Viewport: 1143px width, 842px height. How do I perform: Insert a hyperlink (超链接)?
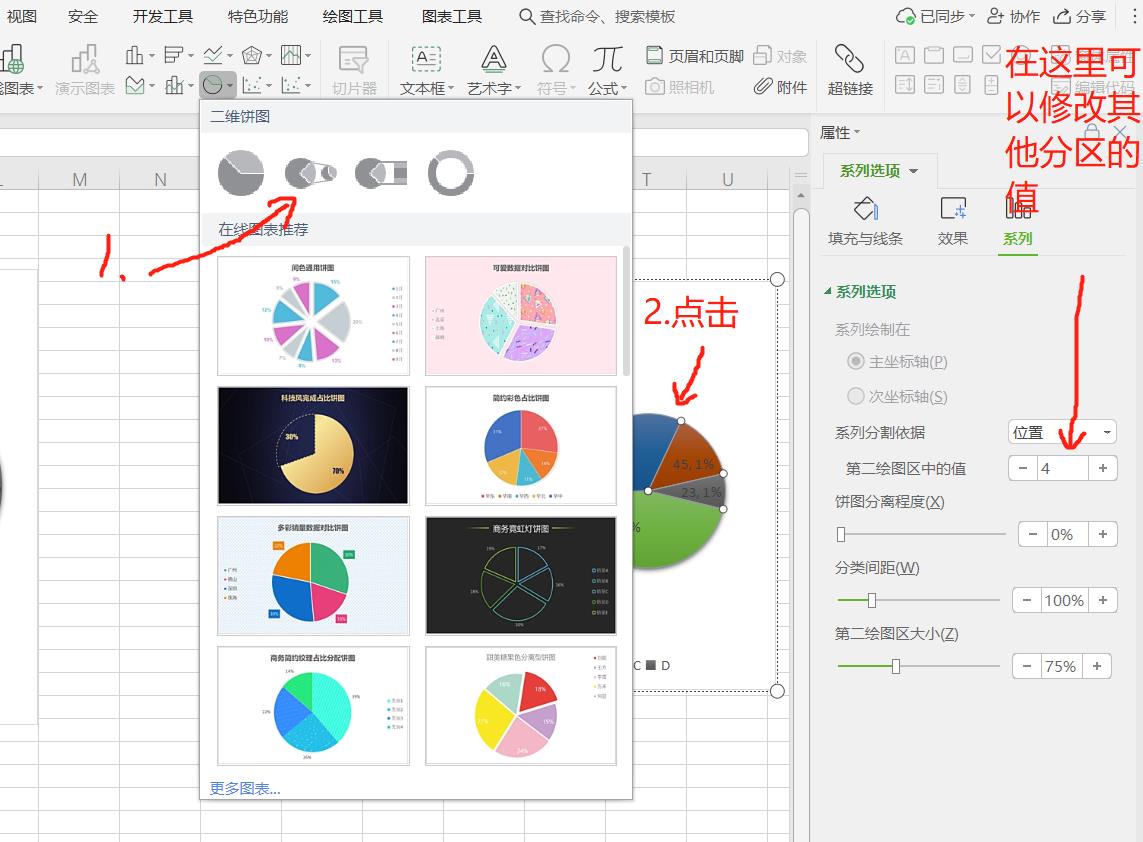click(x=850, y=70)
